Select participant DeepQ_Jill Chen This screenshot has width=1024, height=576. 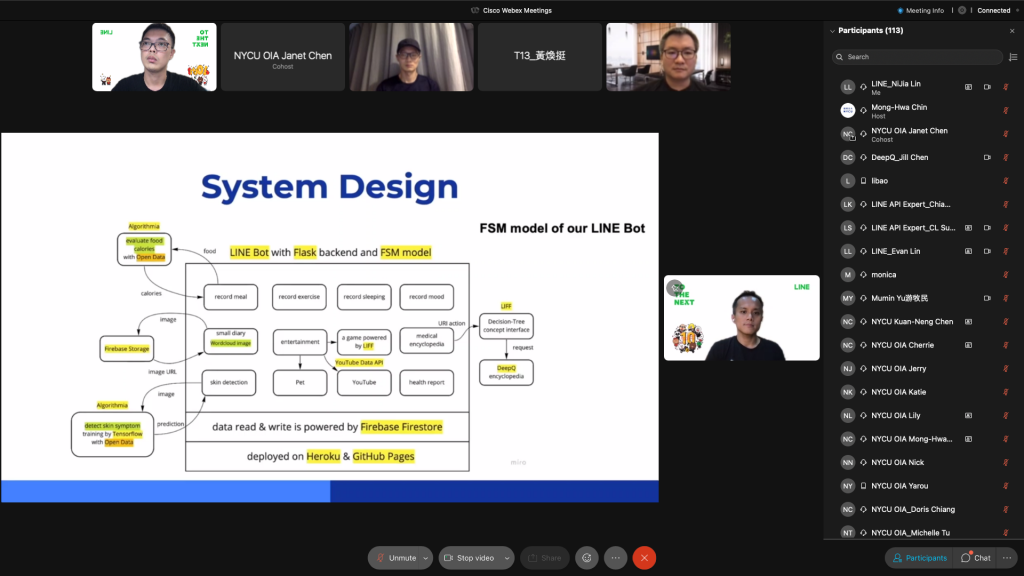tap(923, 157)
